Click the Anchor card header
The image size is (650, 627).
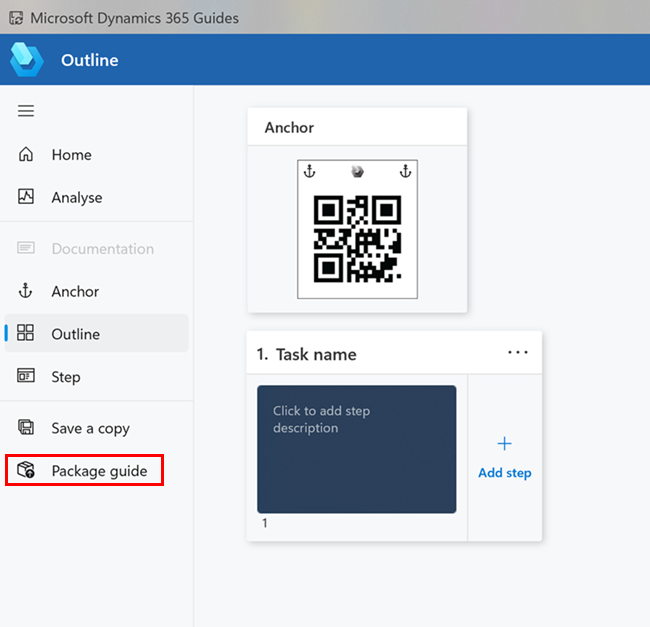357,127
